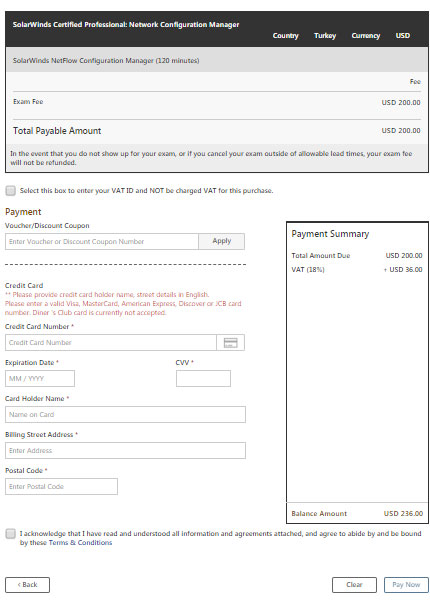Image resolution: width=430 pixels, height=608 pixels.
Task: Click the Balance Amount 'USD 236.00' value
Action: point(403,513)
